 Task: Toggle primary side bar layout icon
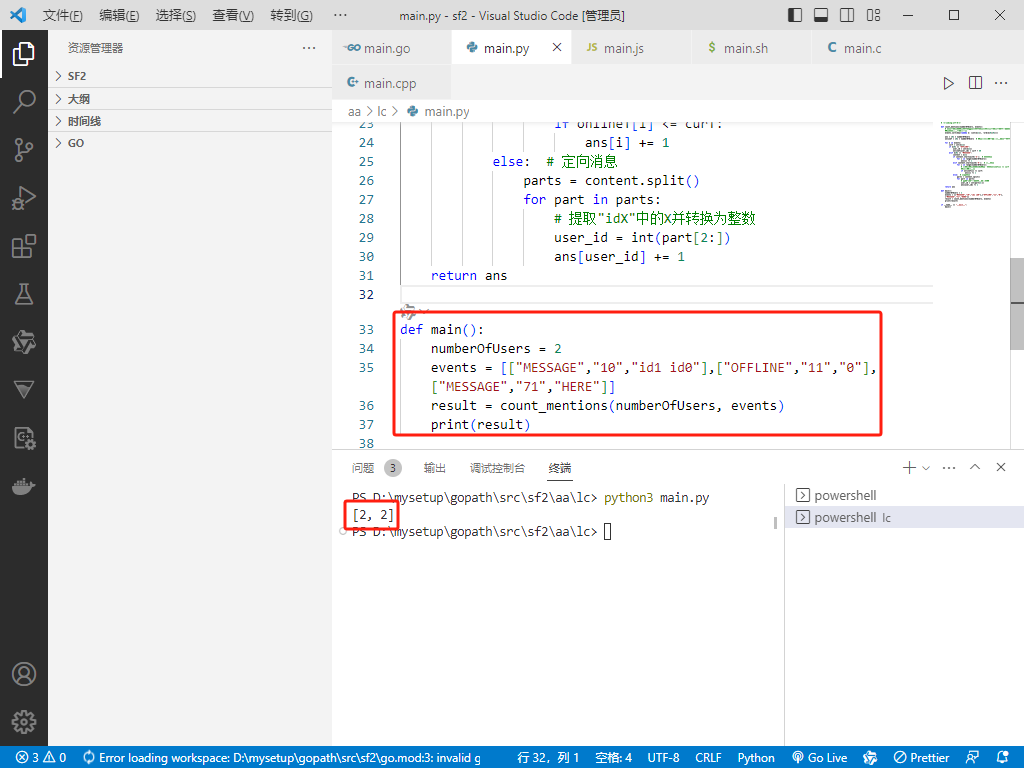[x=795, y=15]
